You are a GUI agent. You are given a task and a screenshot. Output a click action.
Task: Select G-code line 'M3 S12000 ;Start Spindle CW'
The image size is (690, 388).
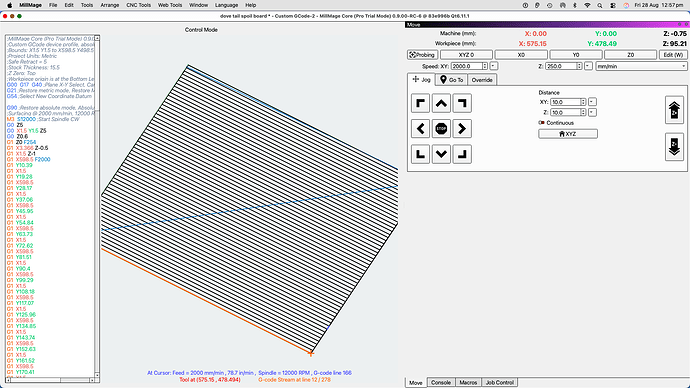click(x=43, y=119)
